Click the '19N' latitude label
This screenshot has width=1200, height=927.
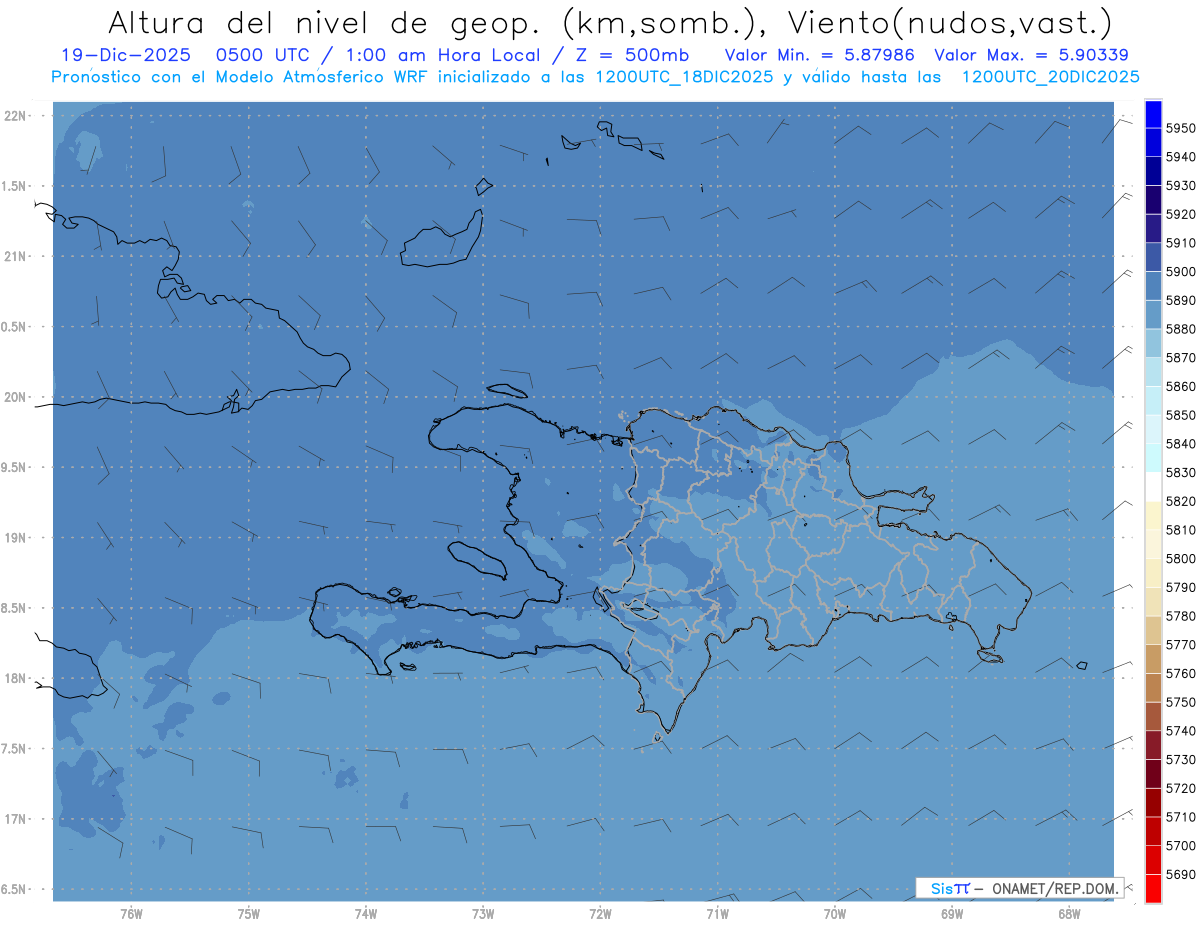pyautogui.click(x=15, y=538)
